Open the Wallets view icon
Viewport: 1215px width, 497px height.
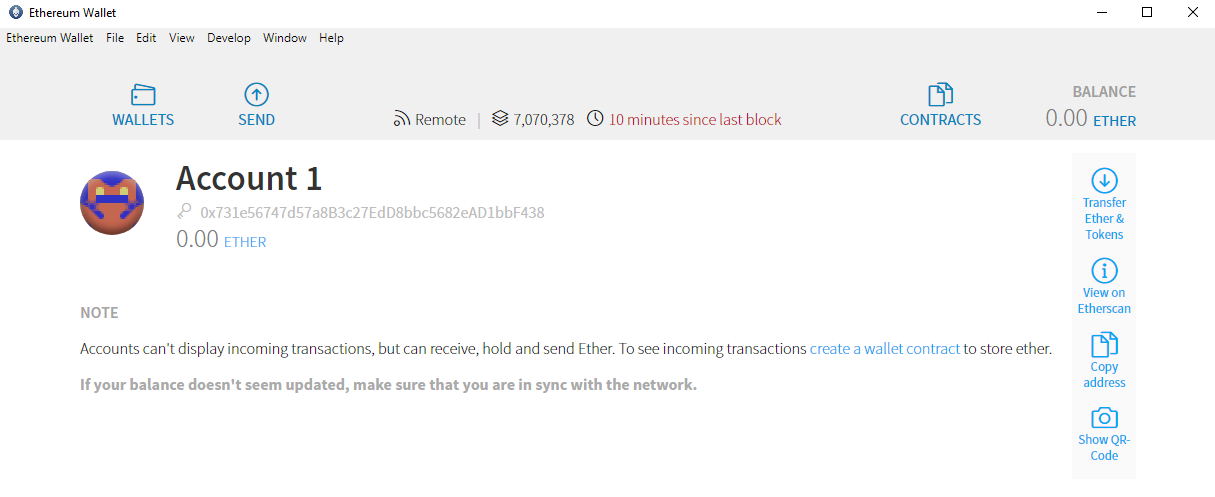(x=143, y=95)
